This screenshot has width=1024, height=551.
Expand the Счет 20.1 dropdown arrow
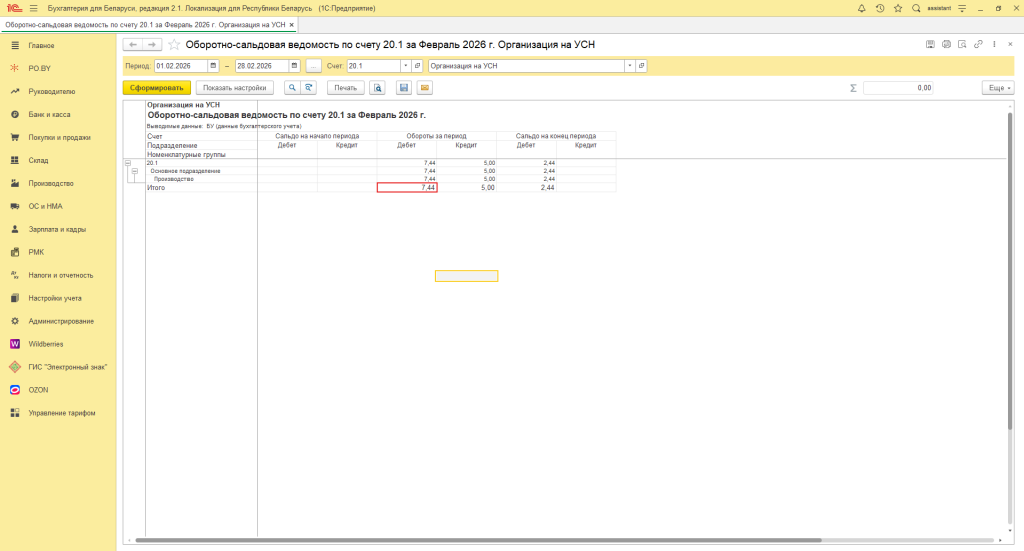click(x=405, y=66)
